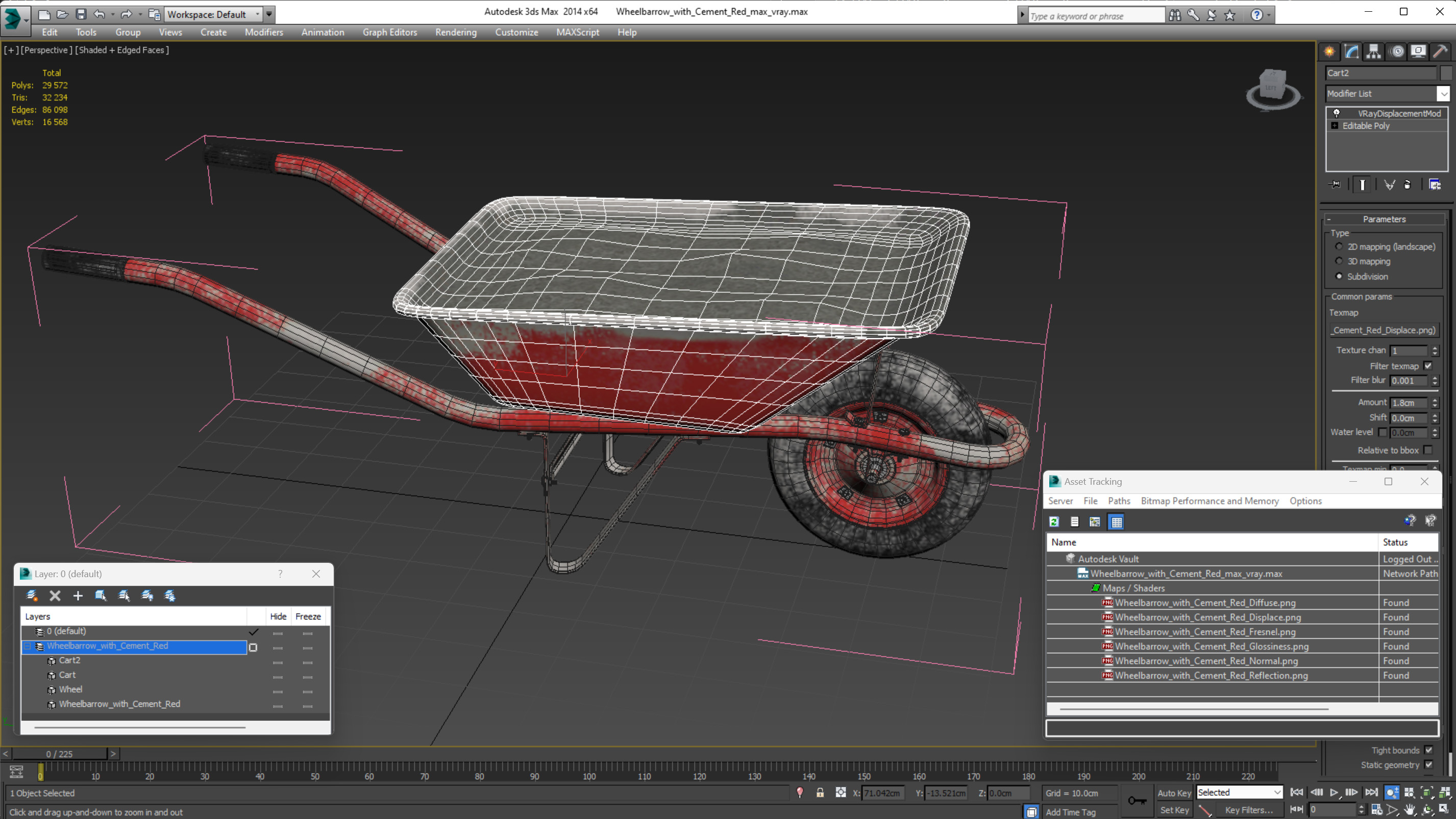Toggle Filter texmap checkbox
The height and width of the screenshot is (819, 1456).
click(x=1428, y=366)
